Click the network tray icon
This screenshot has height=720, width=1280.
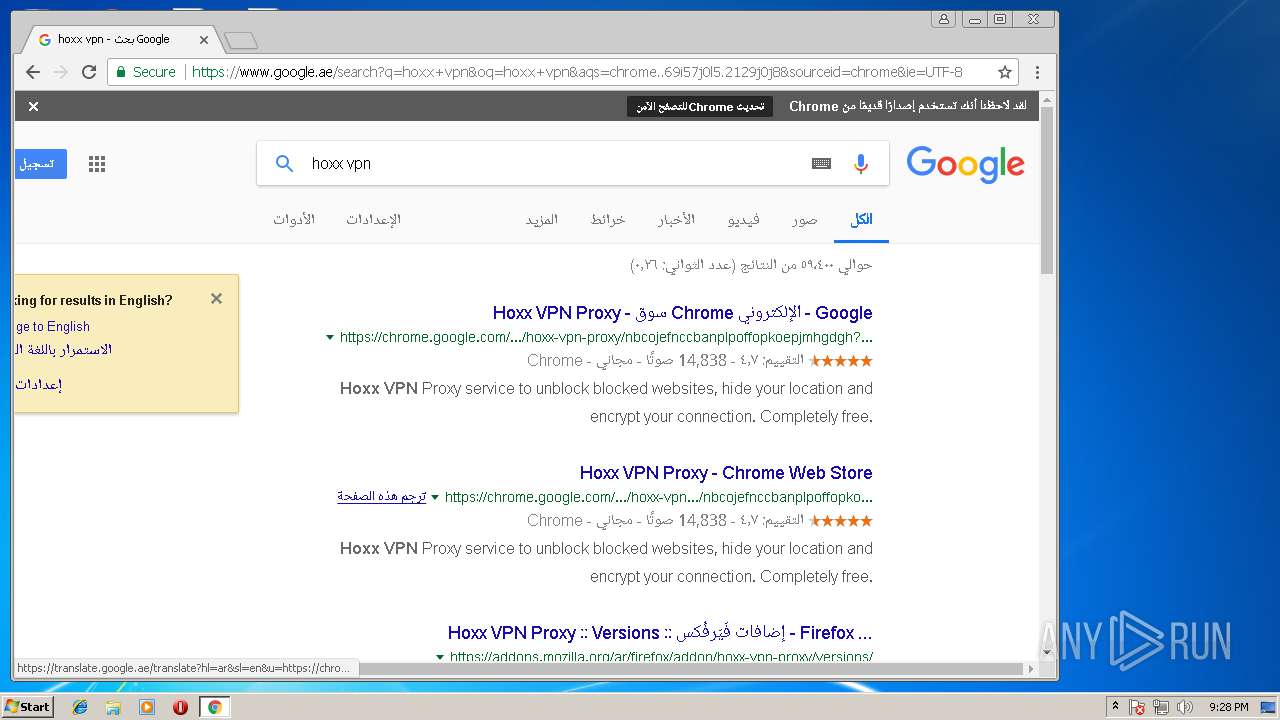tap(1162, 707)
